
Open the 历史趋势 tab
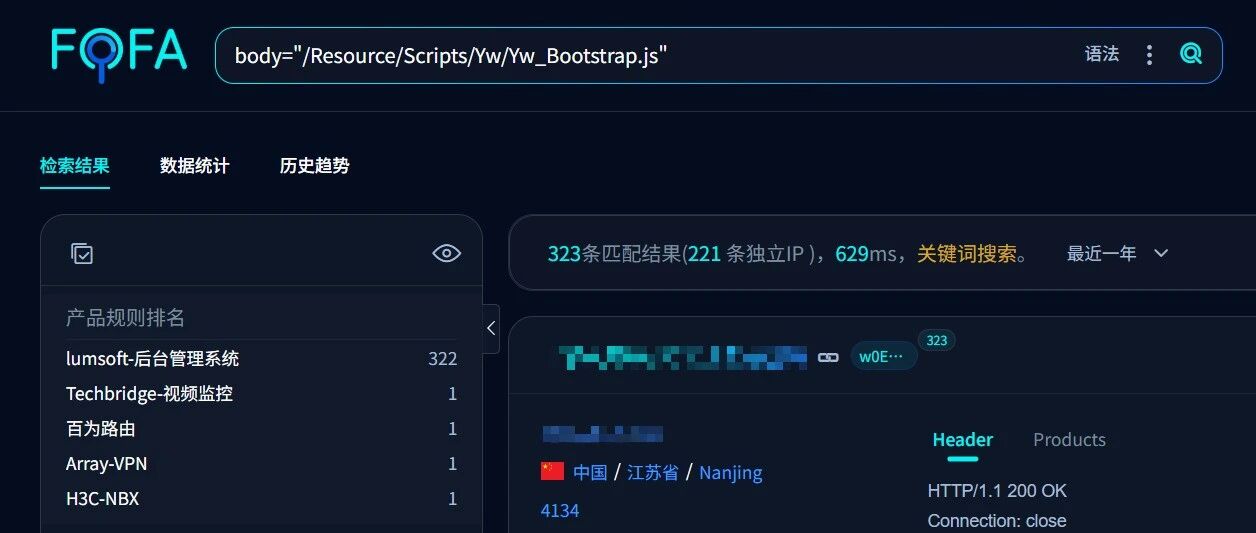pos(315,166)
